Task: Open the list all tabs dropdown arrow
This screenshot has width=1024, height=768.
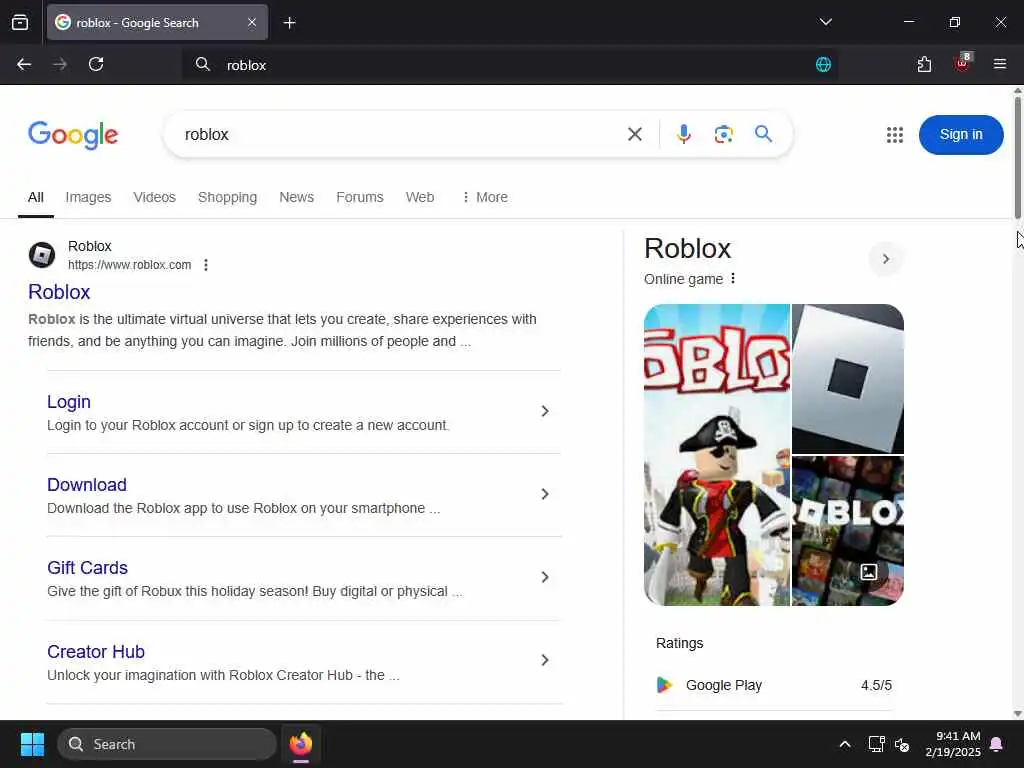Action: pos(825,22)
